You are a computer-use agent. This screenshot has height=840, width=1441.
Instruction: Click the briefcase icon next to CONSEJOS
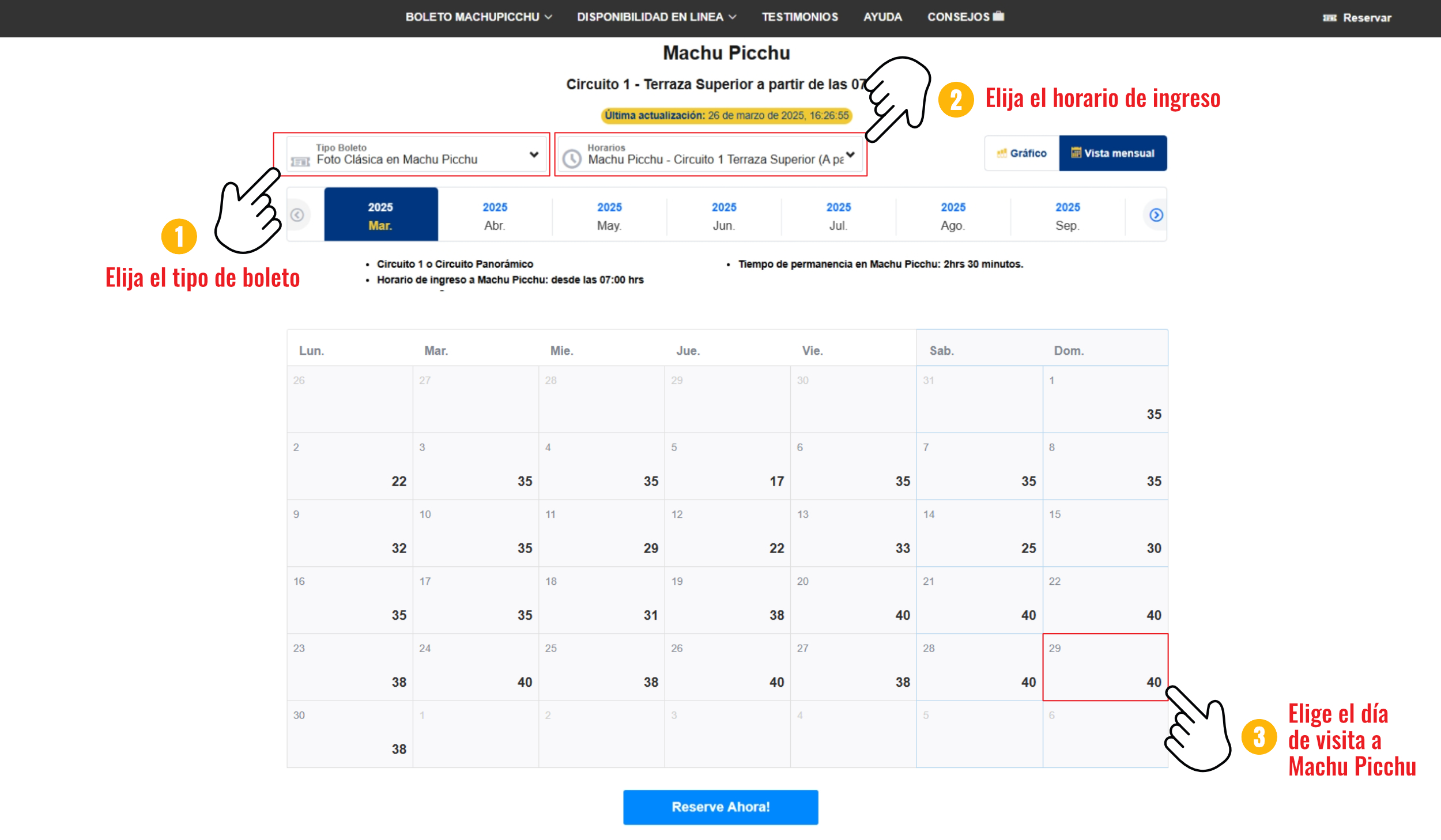coord(999,16)
